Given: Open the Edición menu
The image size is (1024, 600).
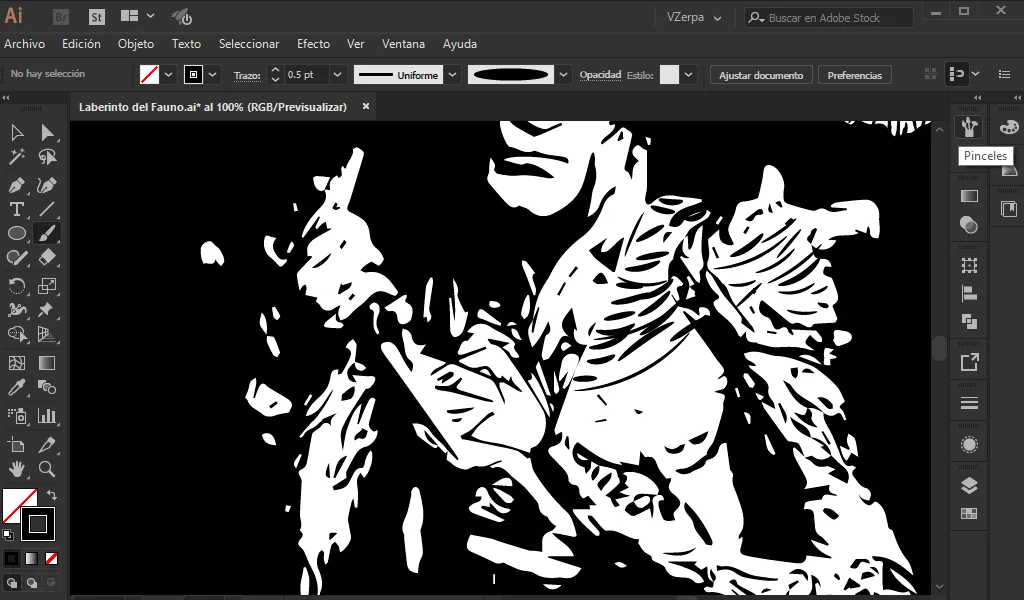Looking at the screenshot, I should pos(81,44).
